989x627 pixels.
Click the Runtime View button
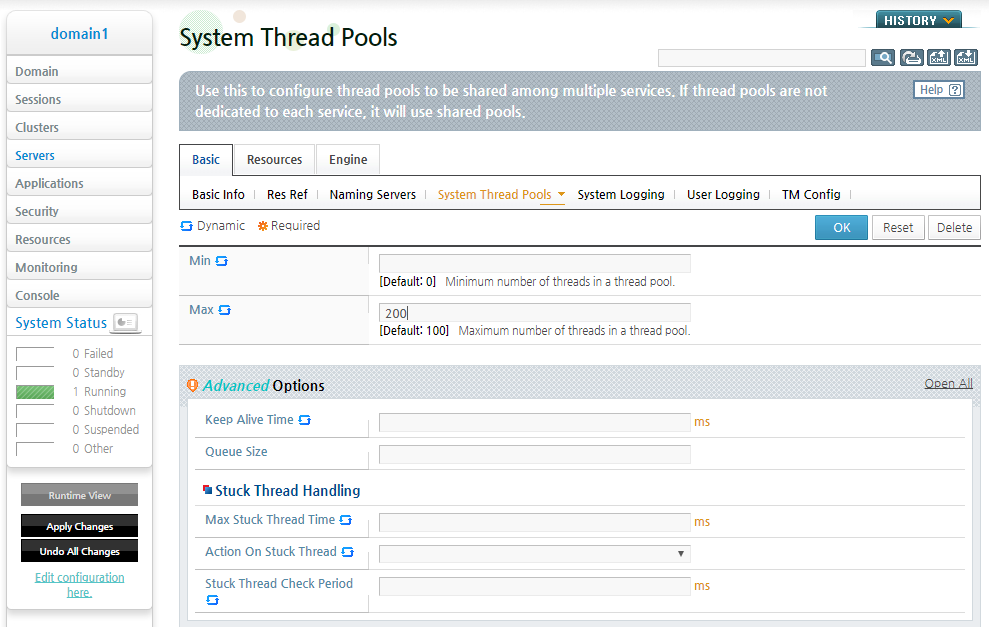tap(79, 495)
